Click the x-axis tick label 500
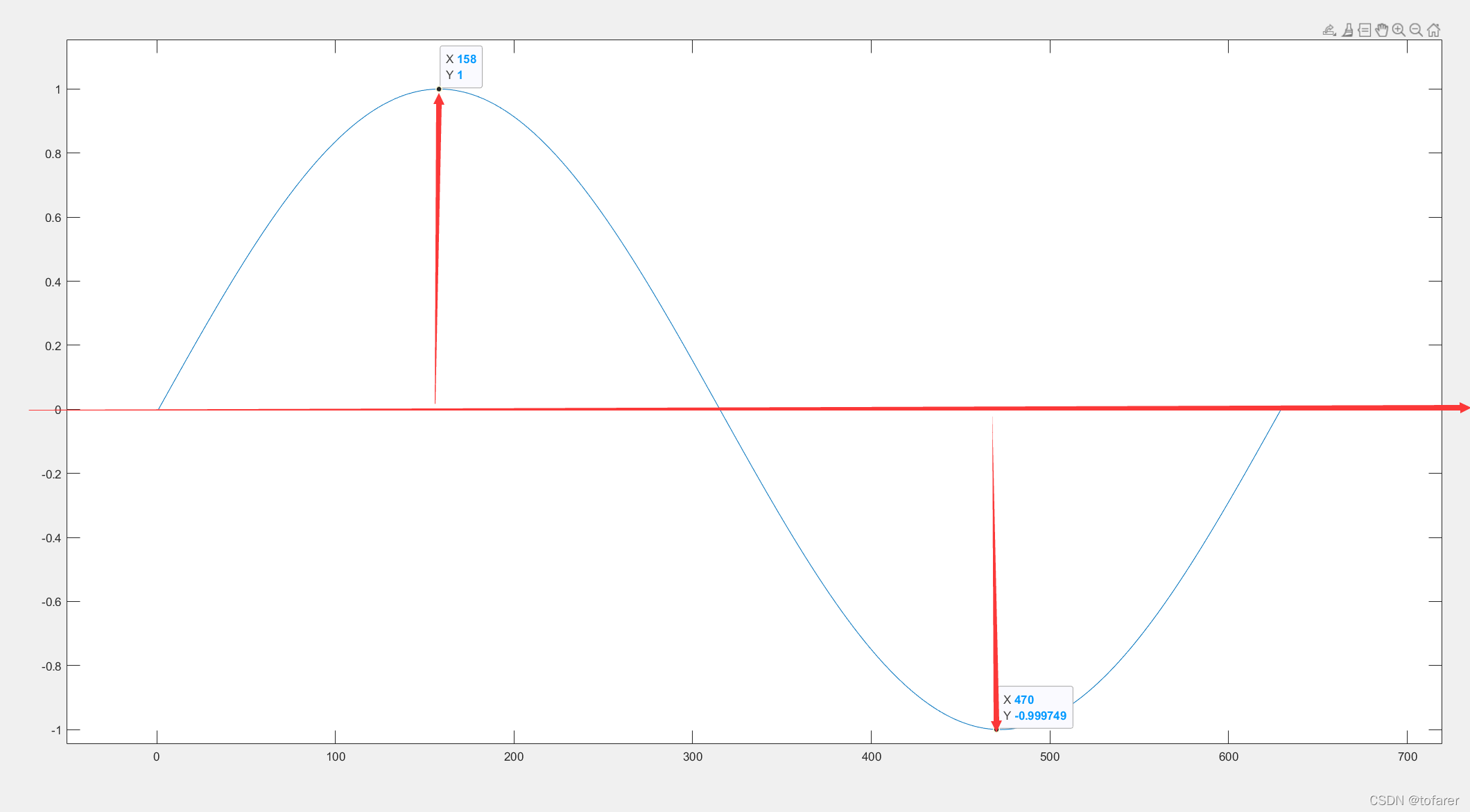The width and height of the screenshot is (1470, 812). pyautogui.click(x=1050, y=757)
